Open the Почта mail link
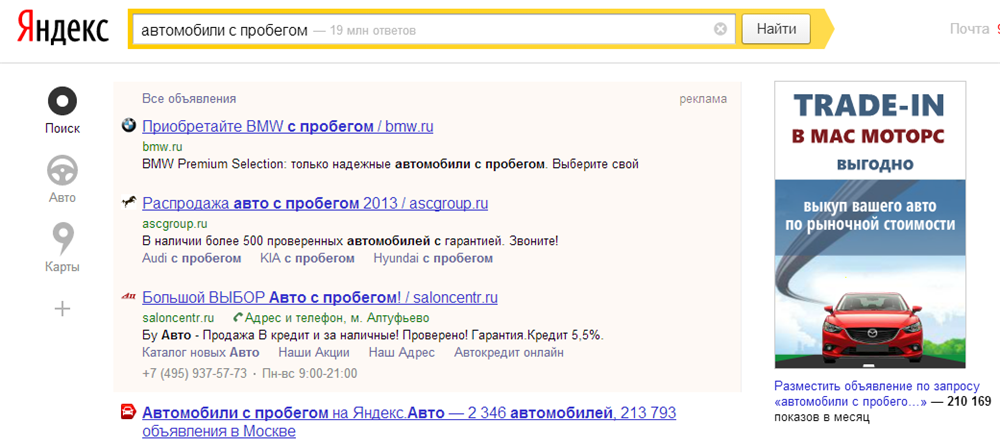Viewport: 1000px width, 447px height. tap(968, 29)
